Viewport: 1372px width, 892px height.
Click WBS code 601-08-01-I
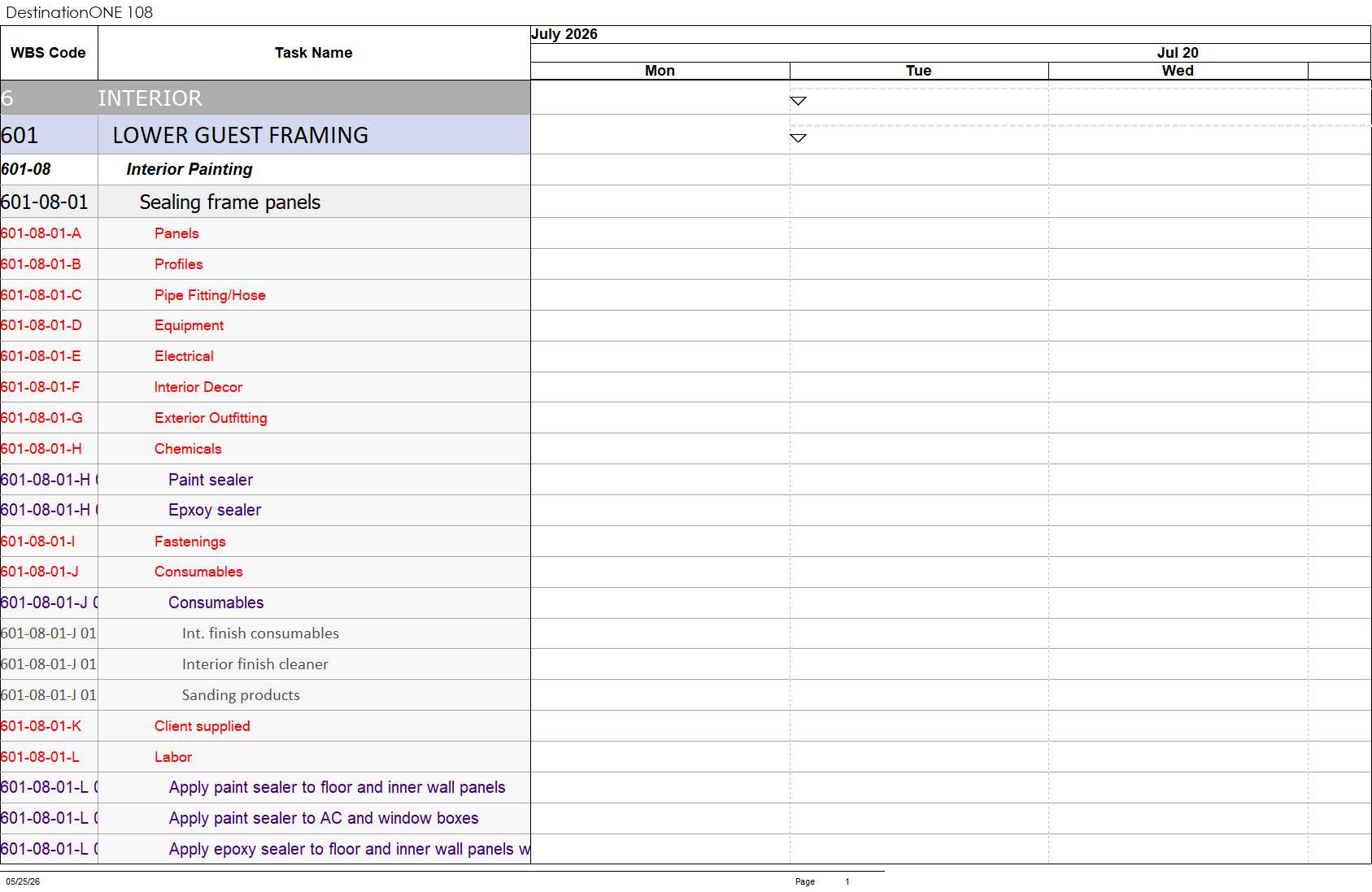pos(38,542)
